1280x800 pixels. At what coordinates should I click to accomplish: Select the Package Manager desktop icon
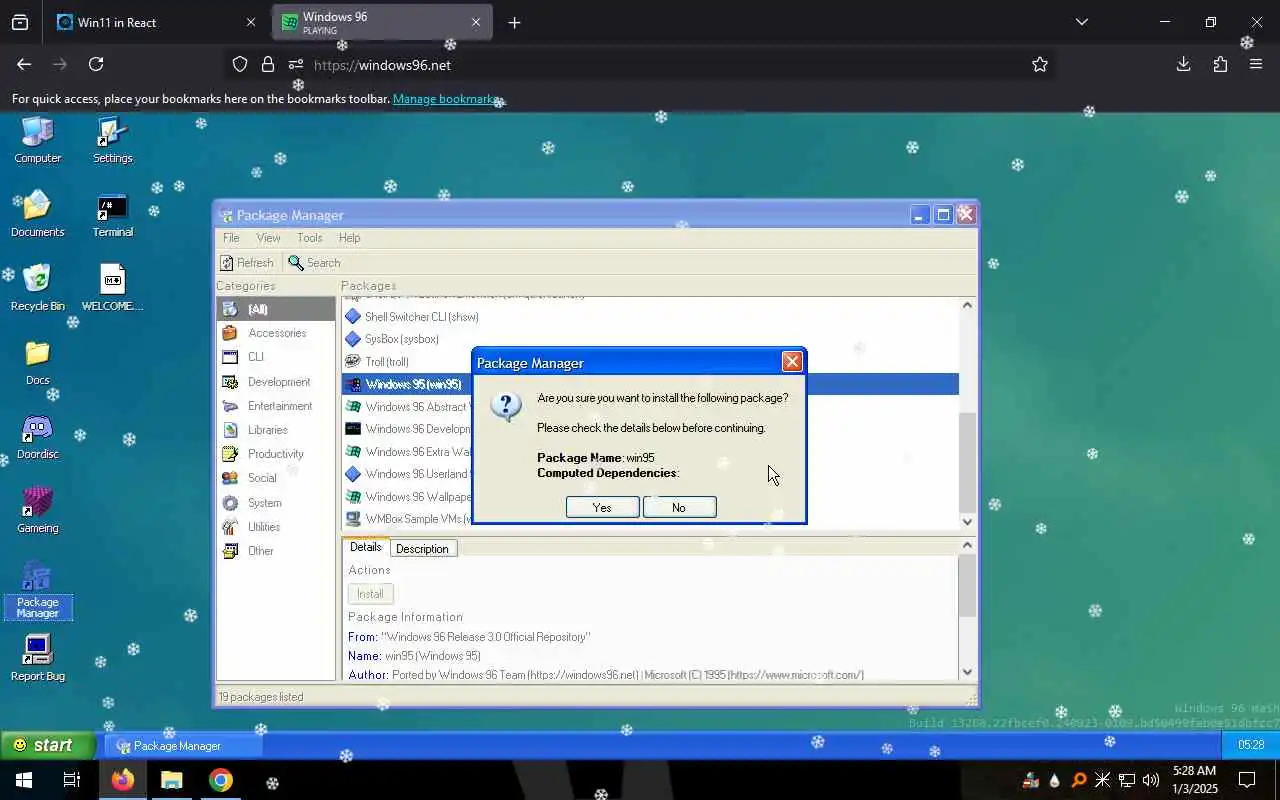38,590
